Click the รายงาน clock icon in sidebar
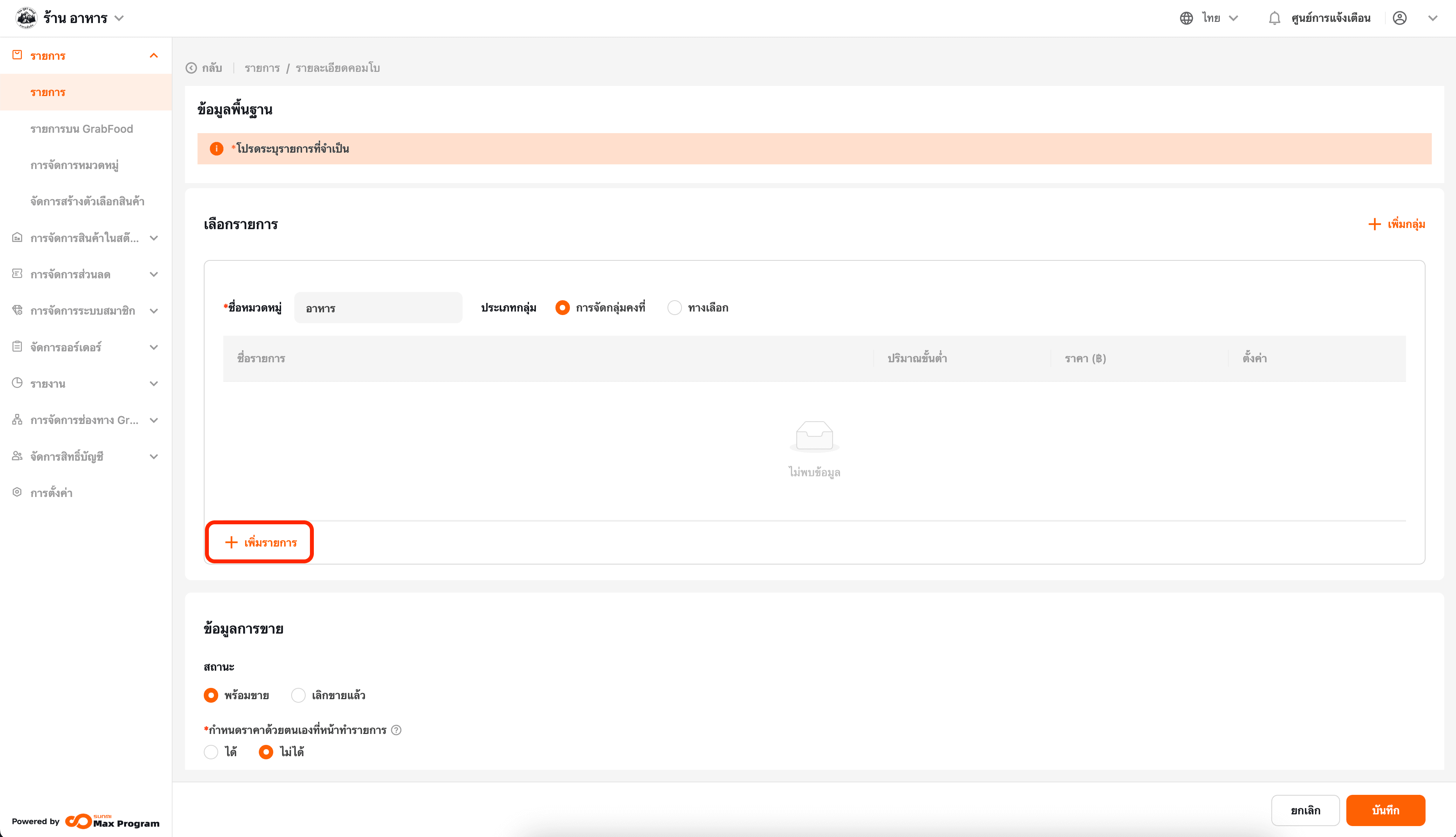Viewport: 1456px width, 837px height. tap(17, 383)
